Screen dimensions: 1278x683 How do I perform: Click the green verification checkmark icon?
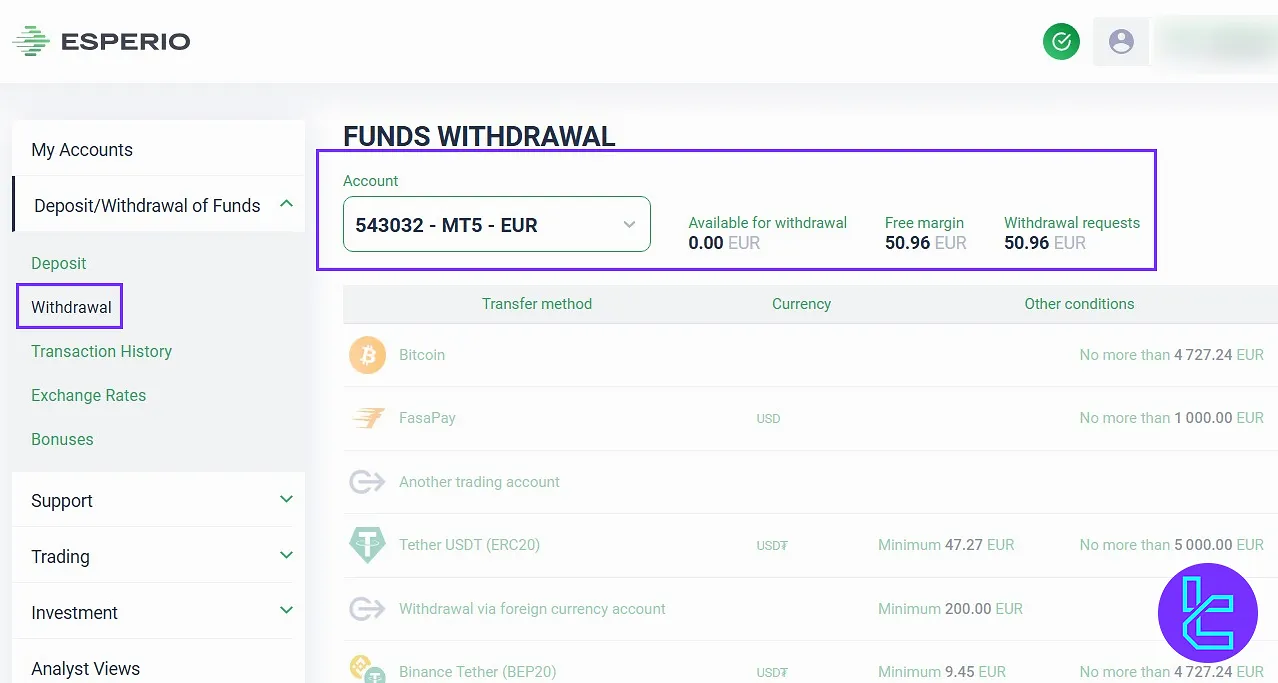(1061, 42)
